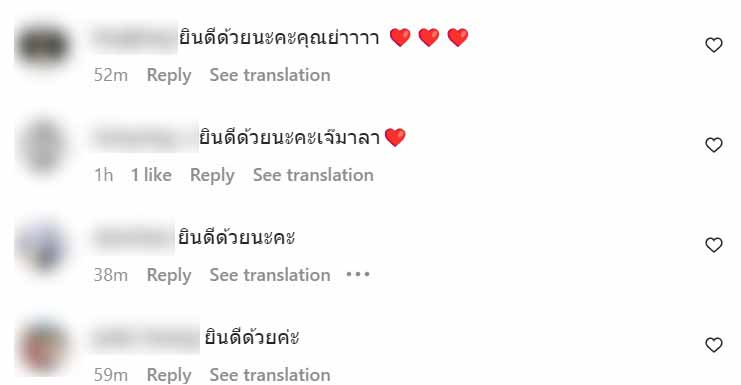Screen dimensions: 741x385
Task: Reply to the 1h comment
Action: coord(212,175)
